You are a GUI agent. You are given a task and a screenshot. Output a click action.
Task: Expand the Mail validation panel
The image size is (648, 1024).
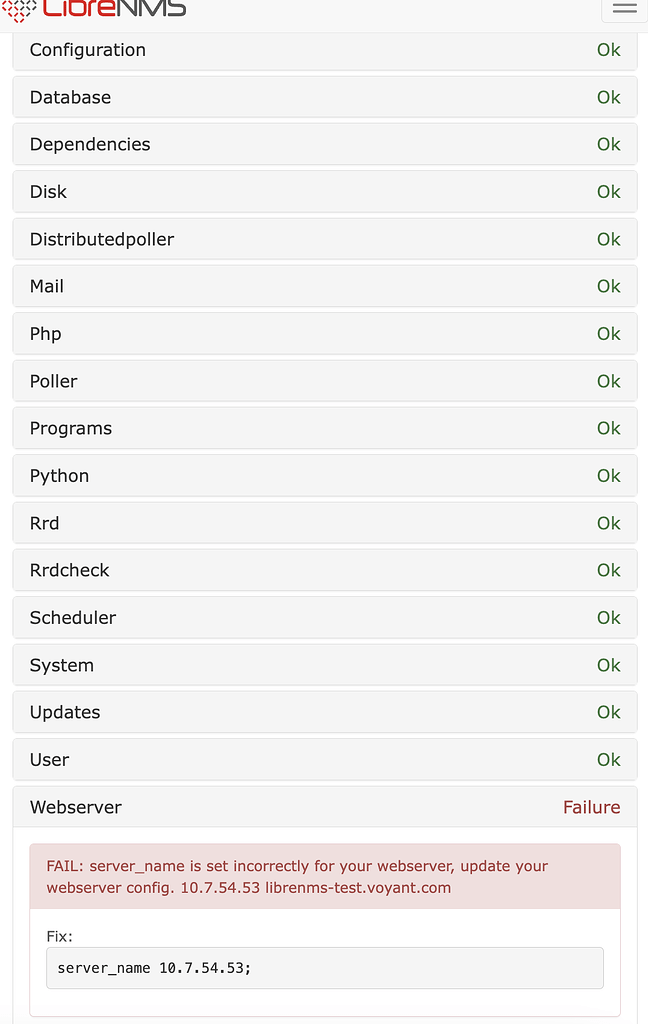click(324, 286)
